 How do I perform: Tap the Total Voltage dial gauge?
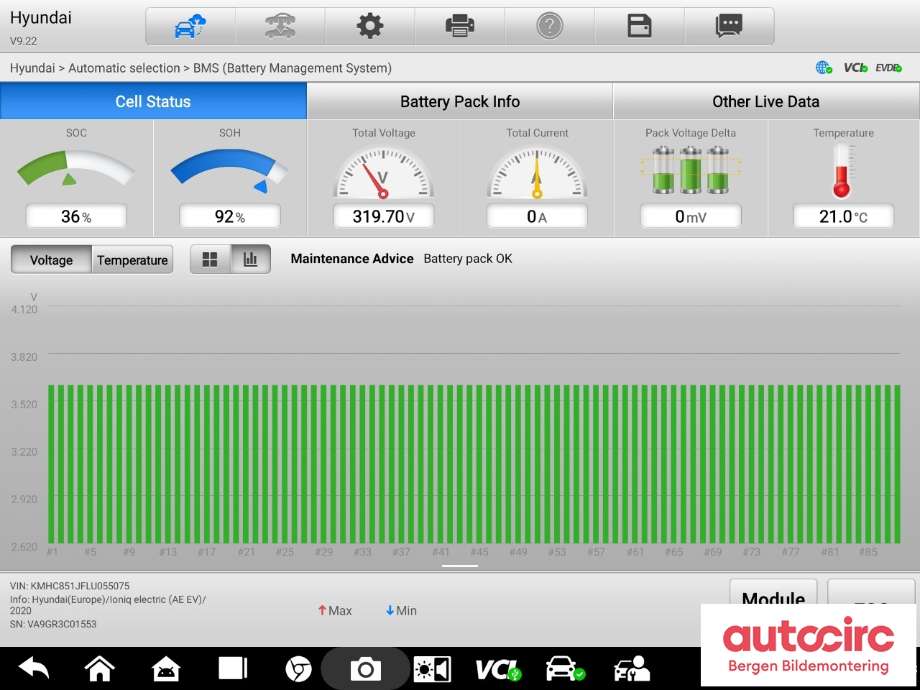coord(383,174)
